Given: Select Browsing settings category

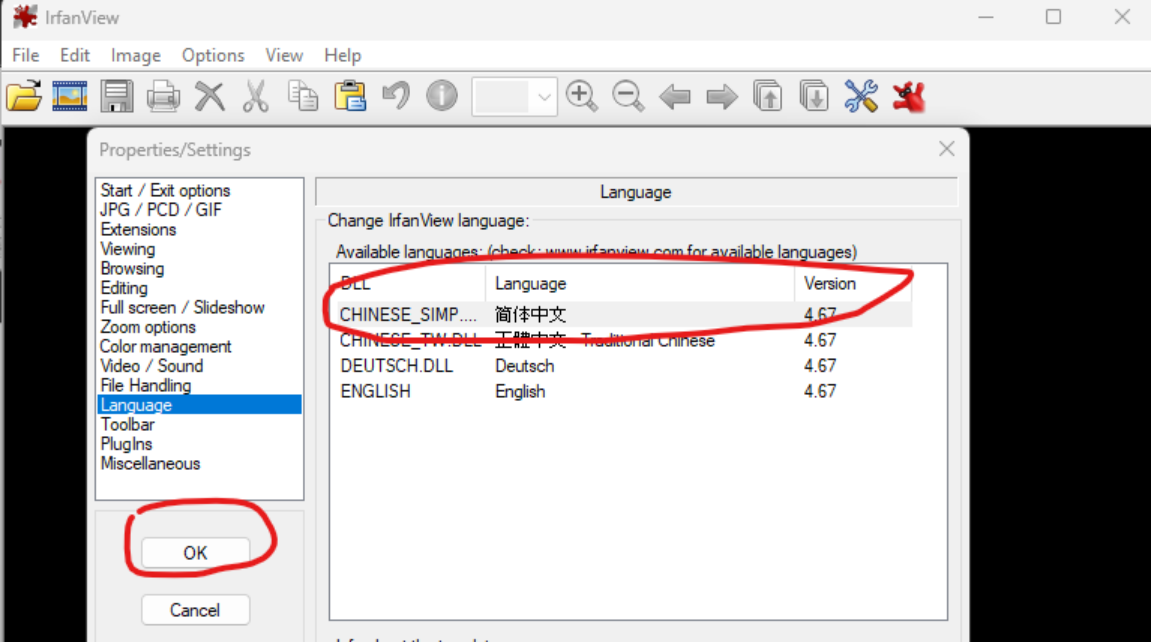Looking at the screenshot, I should click(x=132, y=269).
